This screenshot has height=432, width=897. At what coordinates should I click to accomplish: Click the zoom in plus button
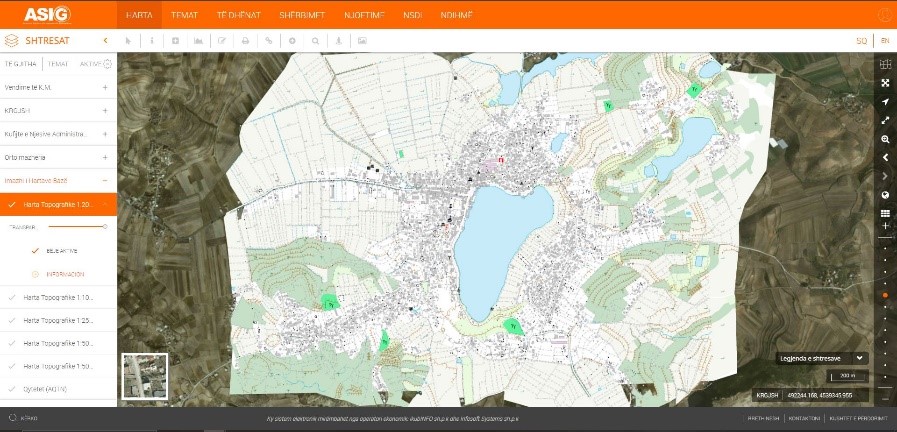click(x=885, y=226)
